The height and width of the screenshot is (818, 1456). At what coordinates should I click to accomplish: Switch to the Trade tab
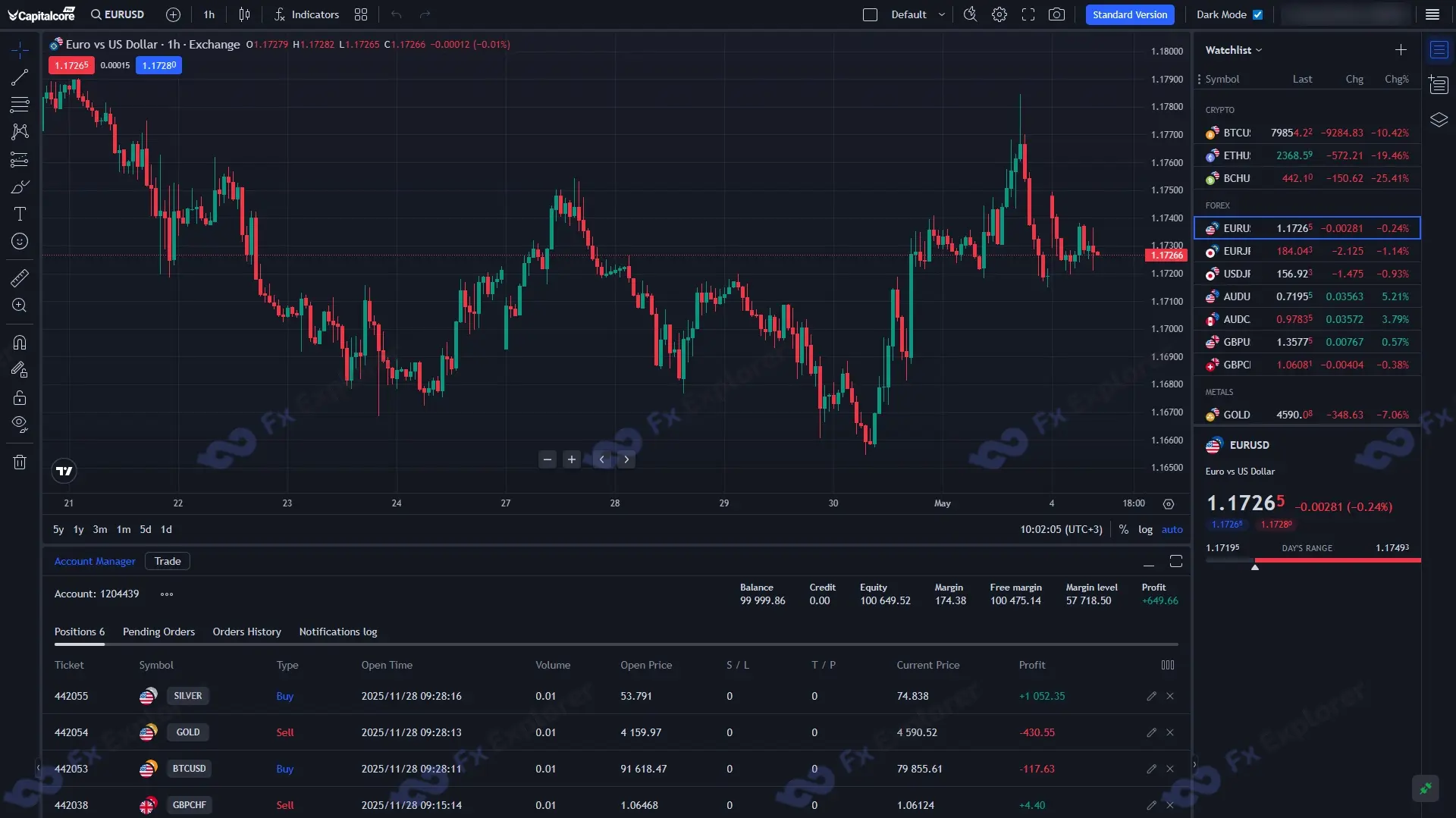tap(168, 561)
